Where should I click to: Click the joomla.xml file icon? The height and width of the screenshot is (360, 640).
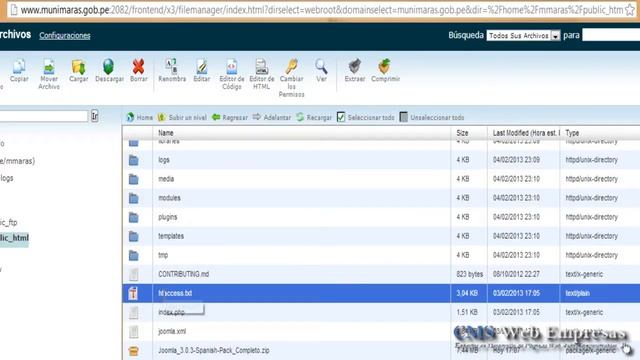(133, 331)
